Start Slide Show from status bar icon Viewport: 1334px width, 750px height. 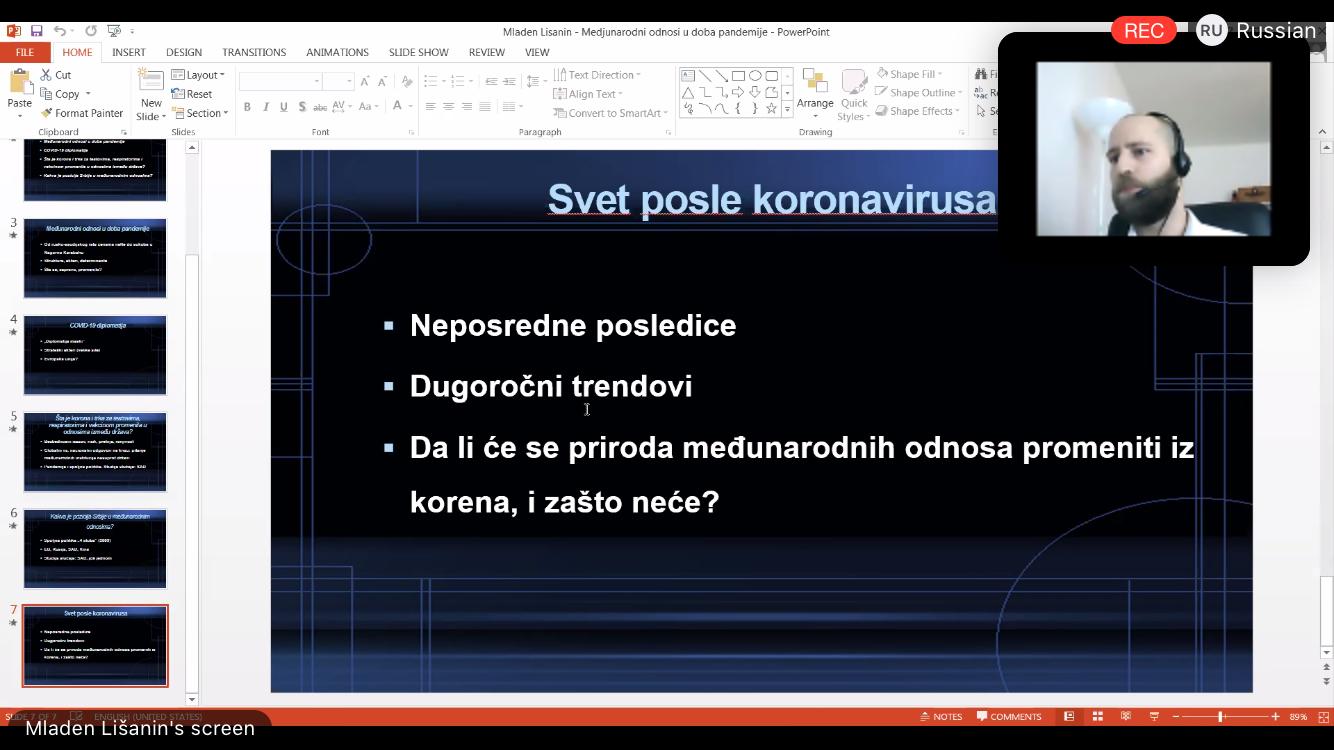1153,717
